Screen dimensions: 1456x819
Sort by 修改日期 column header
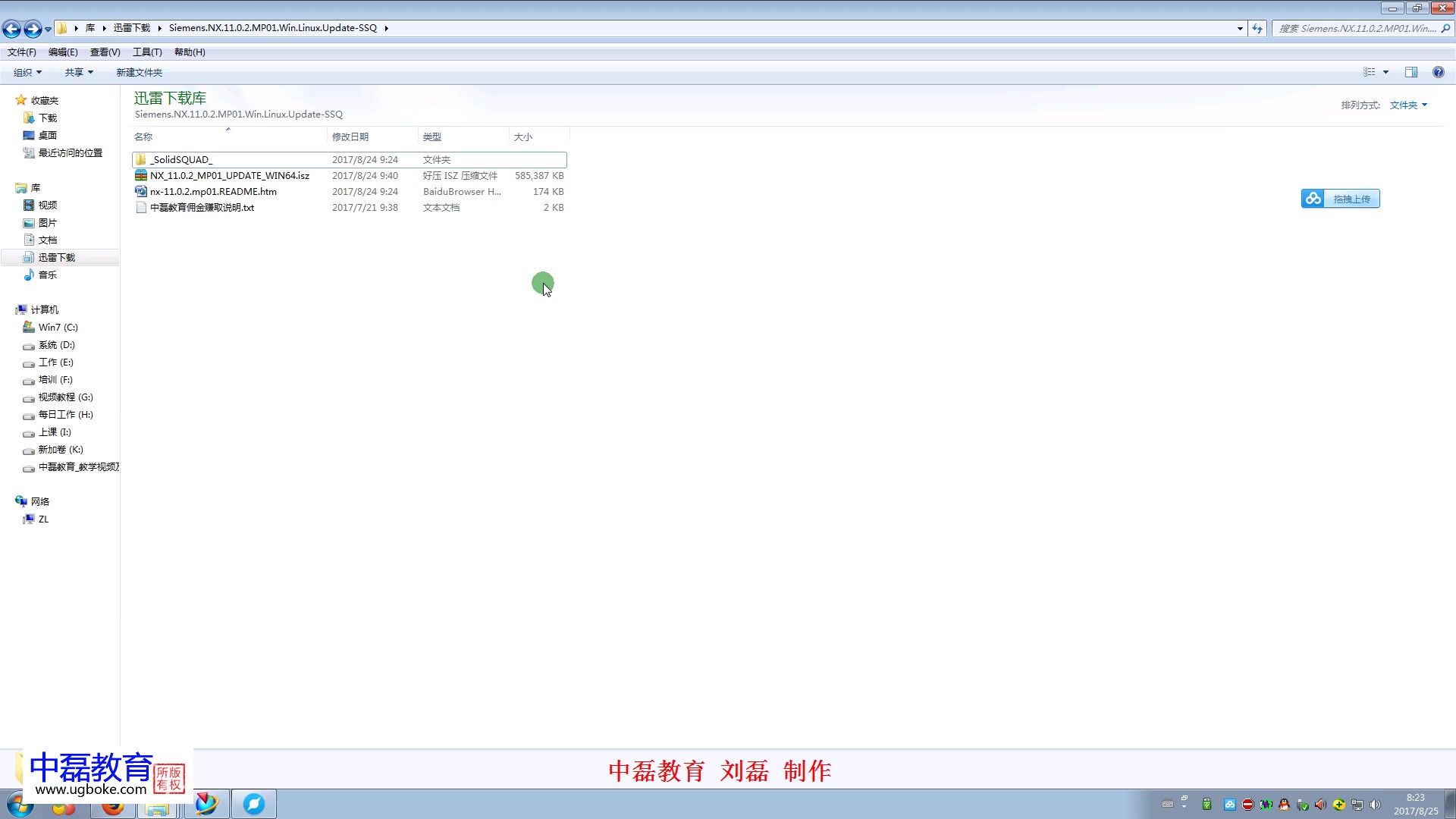pos(372,136)
